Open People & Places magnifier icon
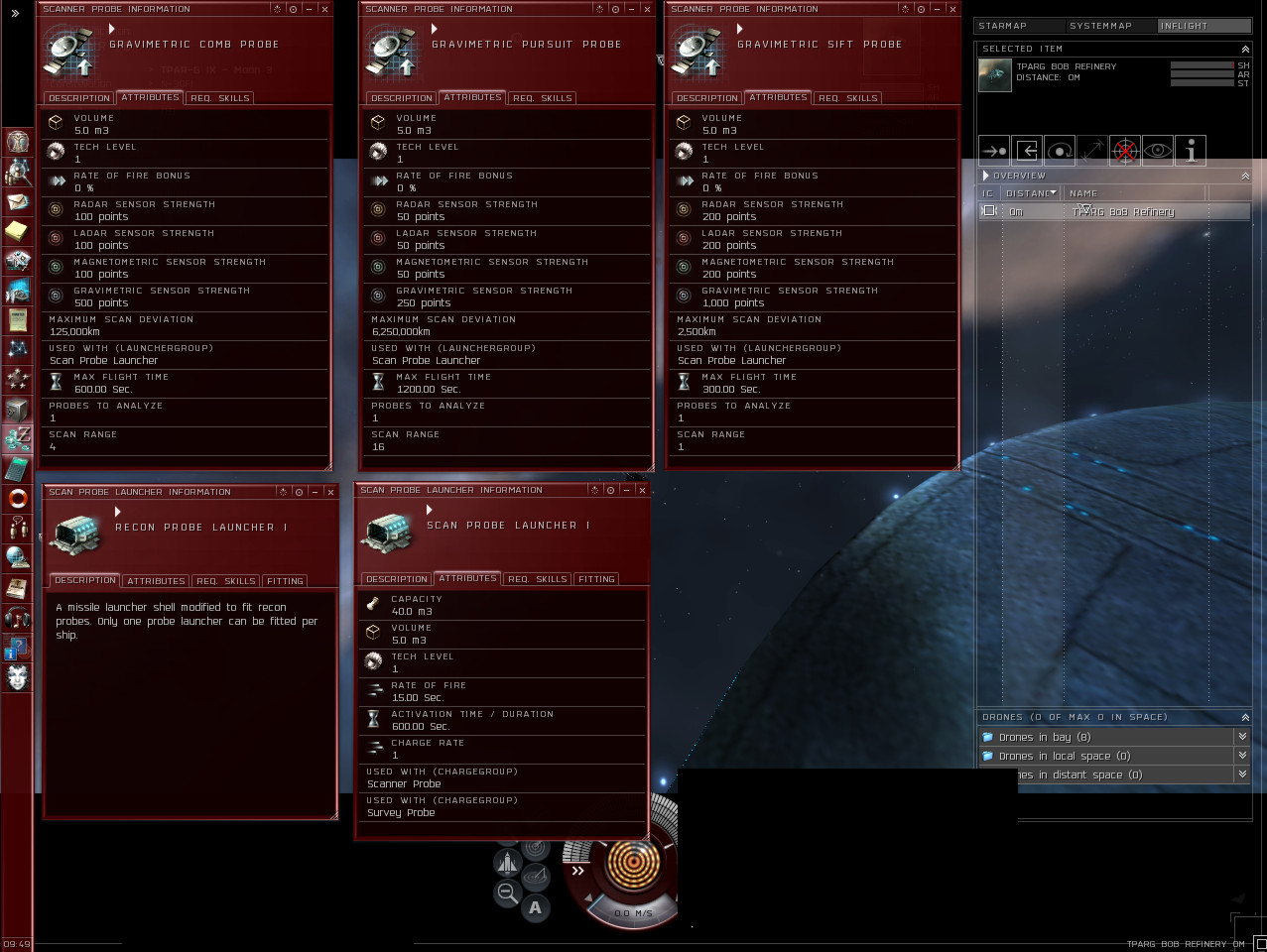The image size is (1267, 952). (x=18, y=172)
